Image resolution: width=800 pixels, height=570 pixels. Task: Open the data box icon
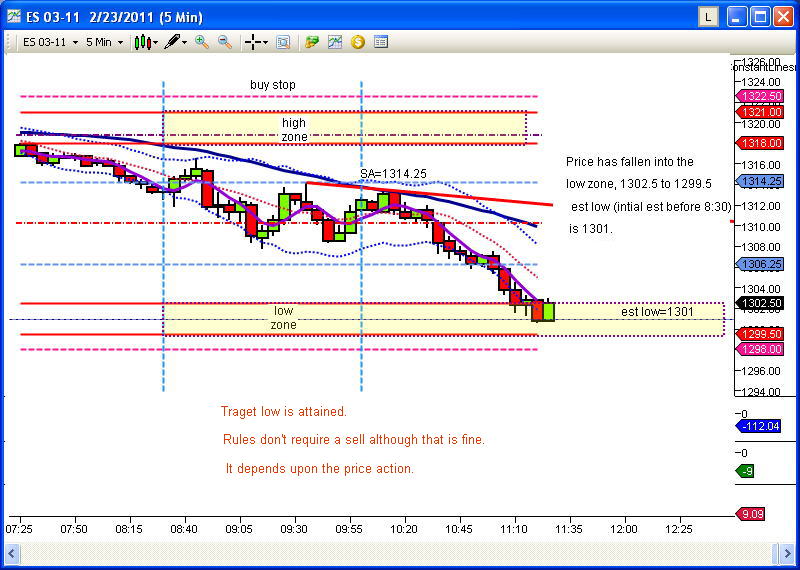click(283, 42)
